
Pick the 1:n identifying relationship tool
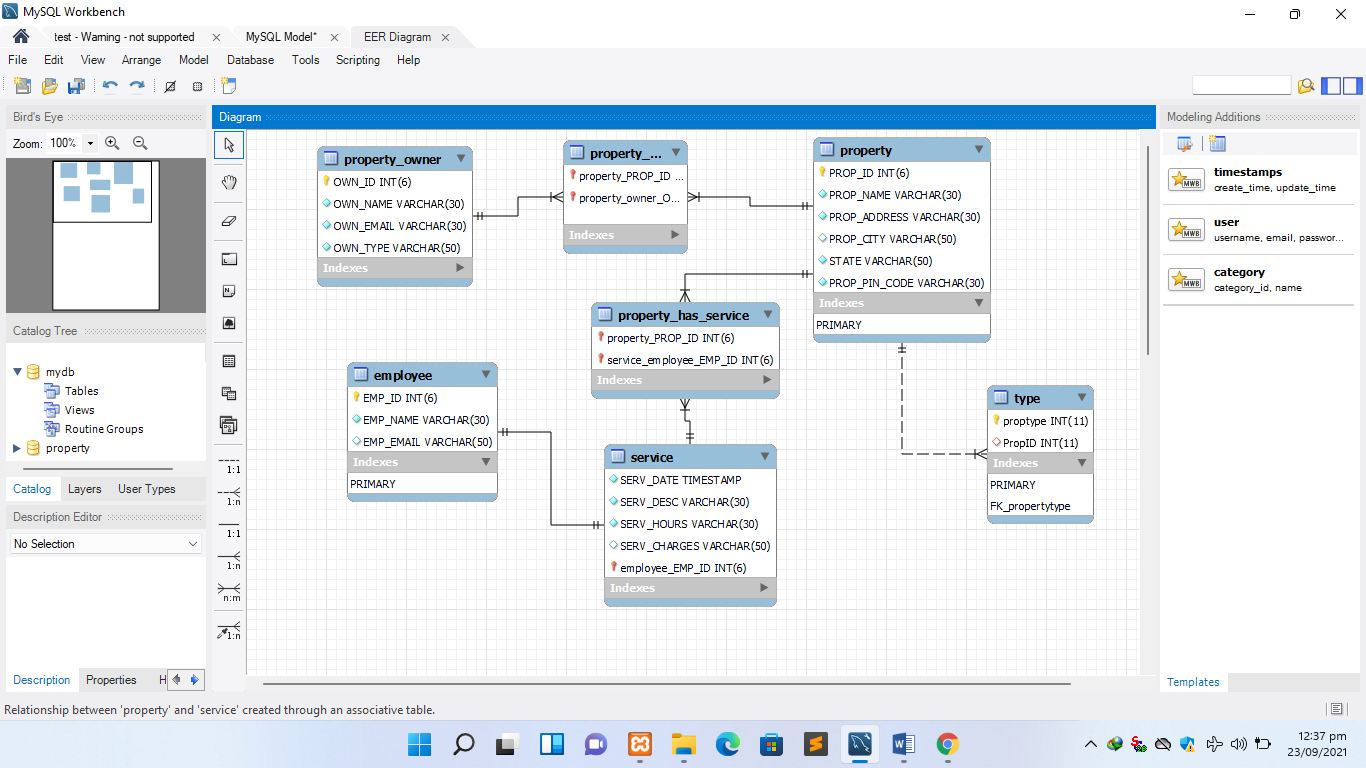[x=230, y=560]
